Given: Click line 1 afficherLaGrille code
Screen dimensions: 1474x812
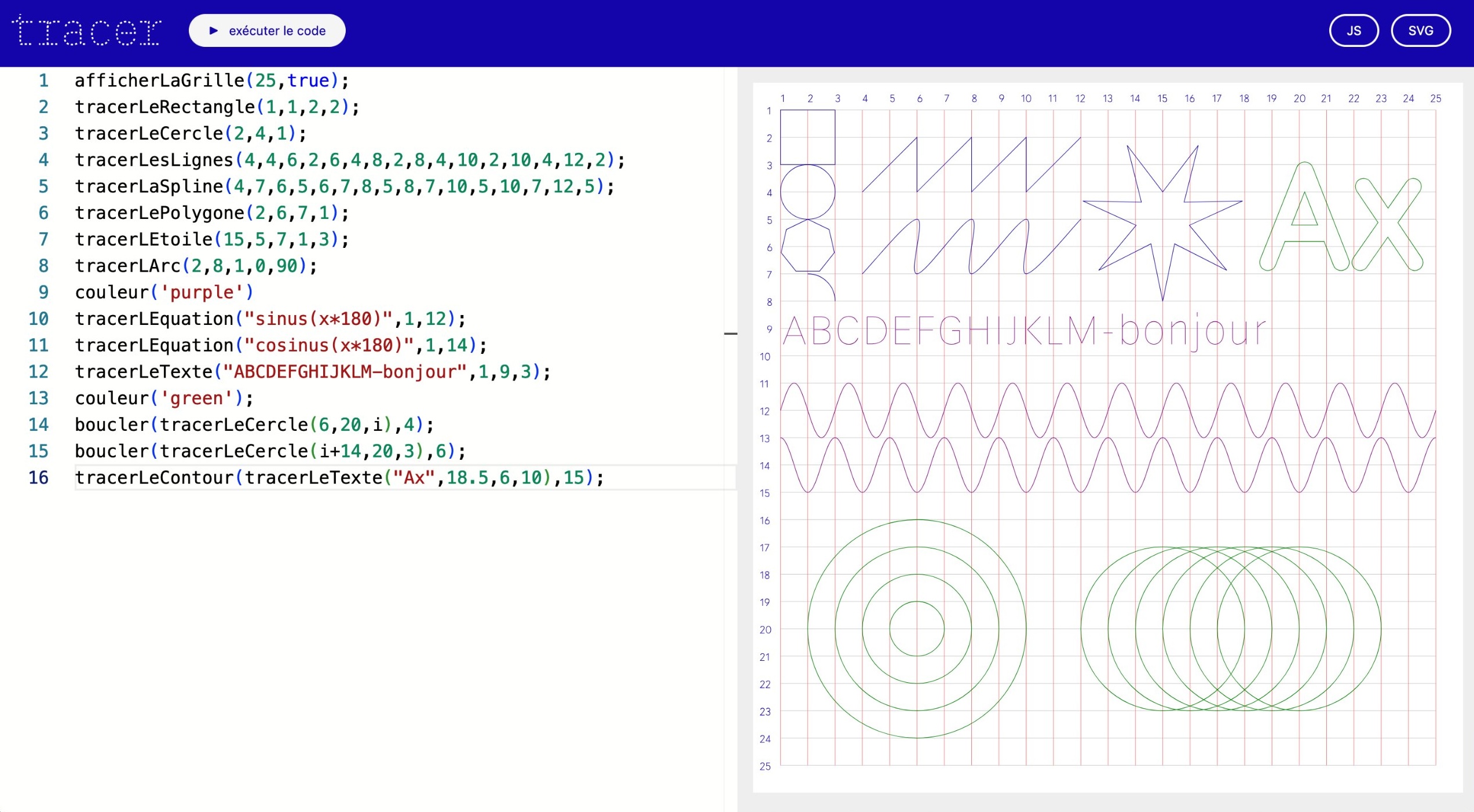Looking at the screenshot, I should coord(212,81).
